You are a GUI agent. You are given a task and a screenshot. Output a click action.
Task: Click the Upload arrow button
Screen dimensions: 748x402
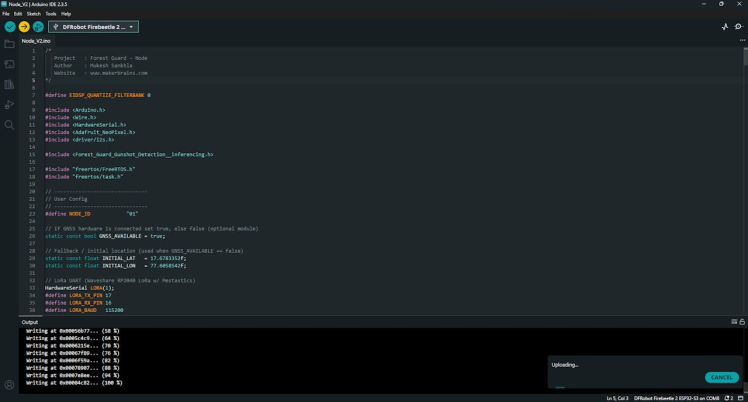[x=24, y=27]
